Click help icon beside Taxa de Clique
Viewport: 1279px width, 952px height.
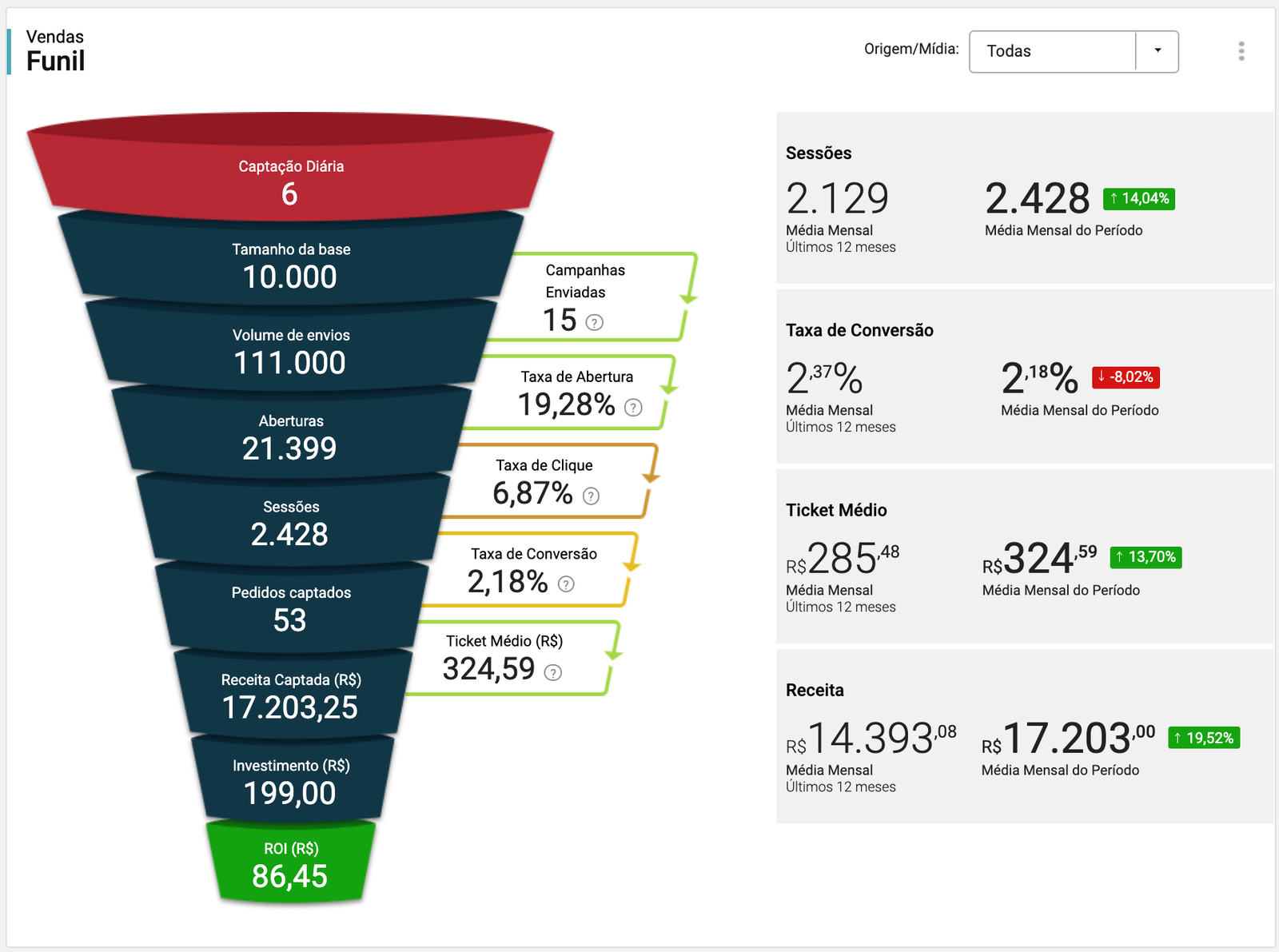(x=591, y=496)
